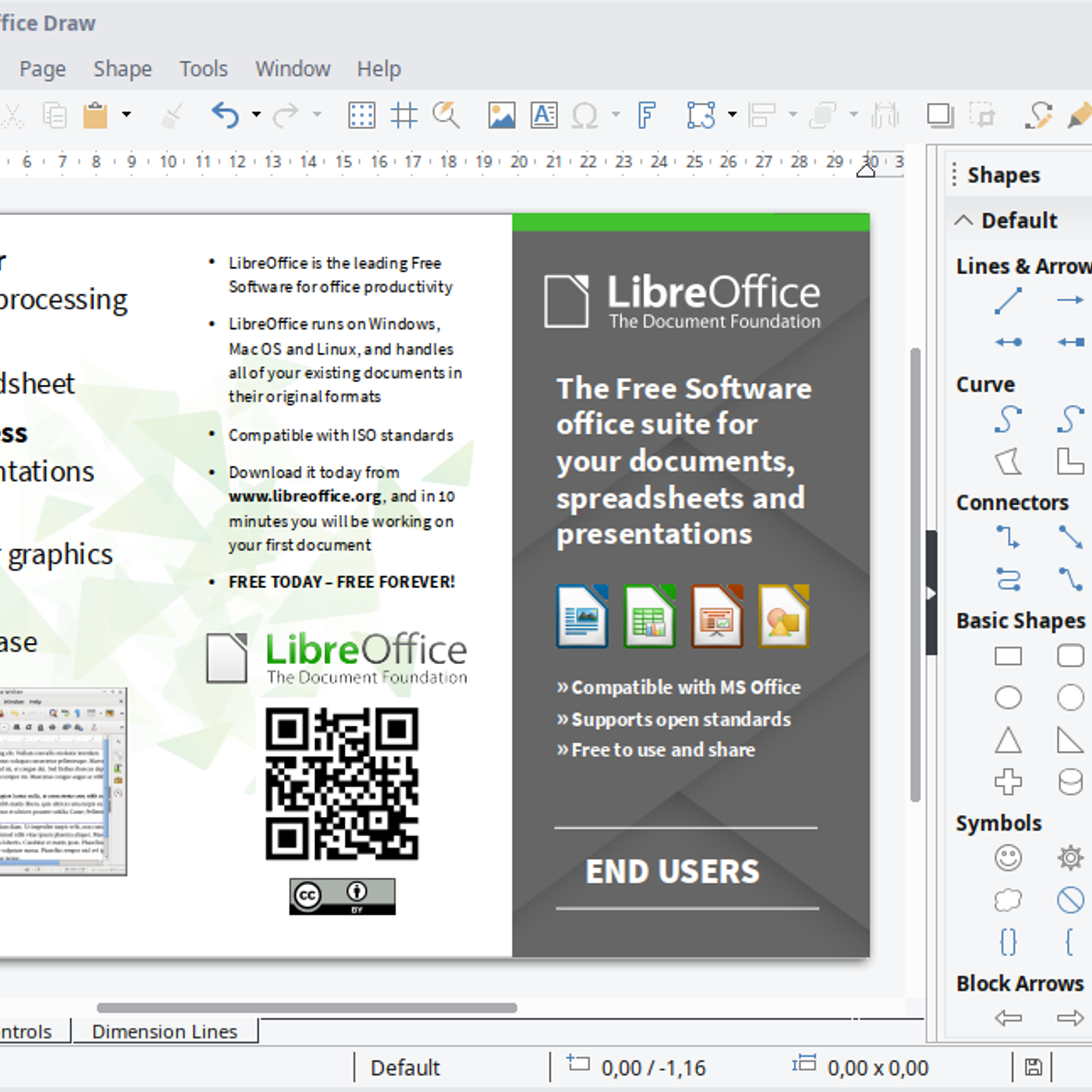Image resolution: width=1092 pixels, height=1092 pixels.
Task: Open the Redo history dropdown arrow
Action: 317,115
